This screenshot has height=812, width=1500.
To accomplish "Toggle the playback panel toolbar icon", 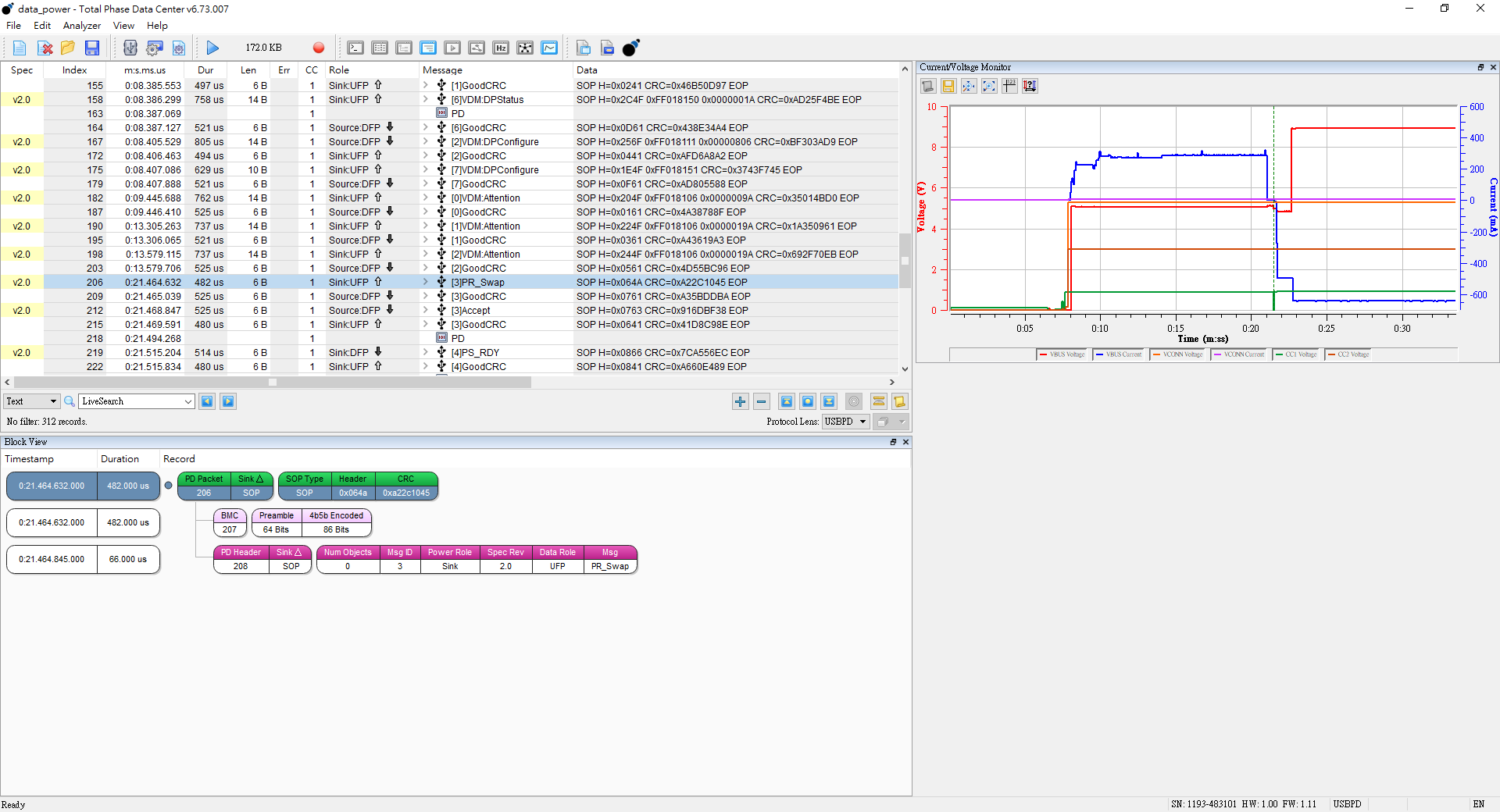I will [452, 48].
